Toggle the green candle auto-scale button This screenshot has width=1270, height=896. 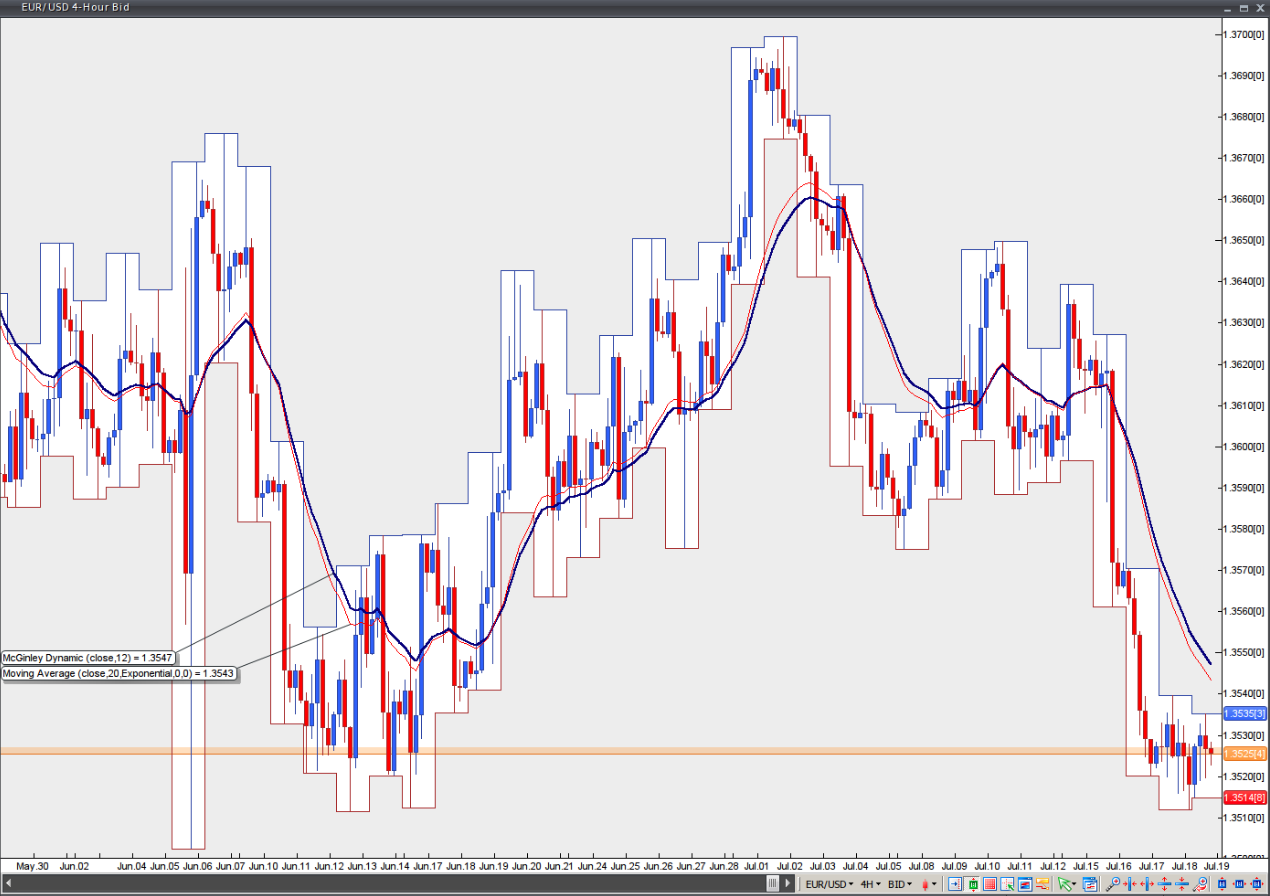pyautogui.click(x=972, y=884)
